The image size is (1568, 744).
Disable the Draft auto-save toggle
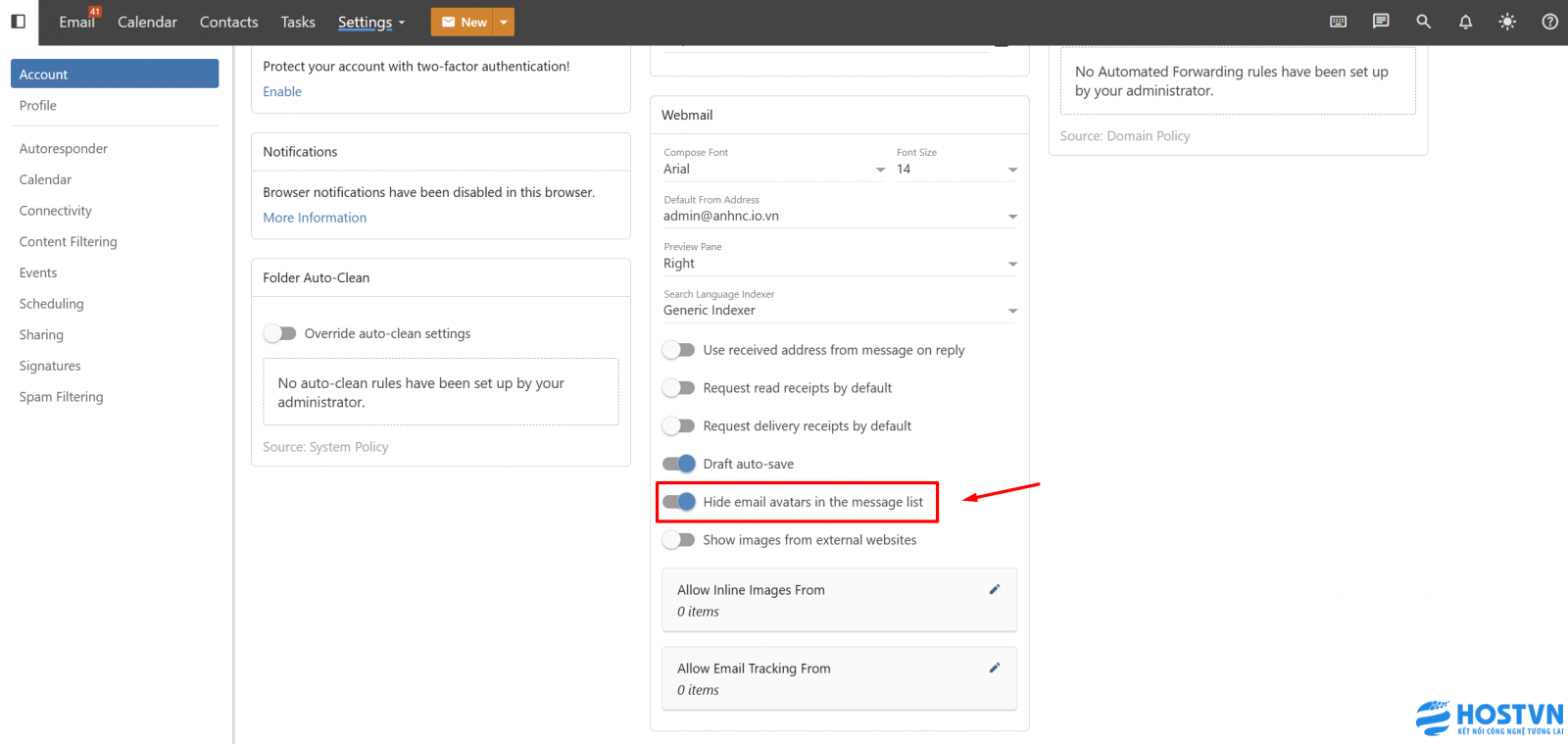pos(678,464)
